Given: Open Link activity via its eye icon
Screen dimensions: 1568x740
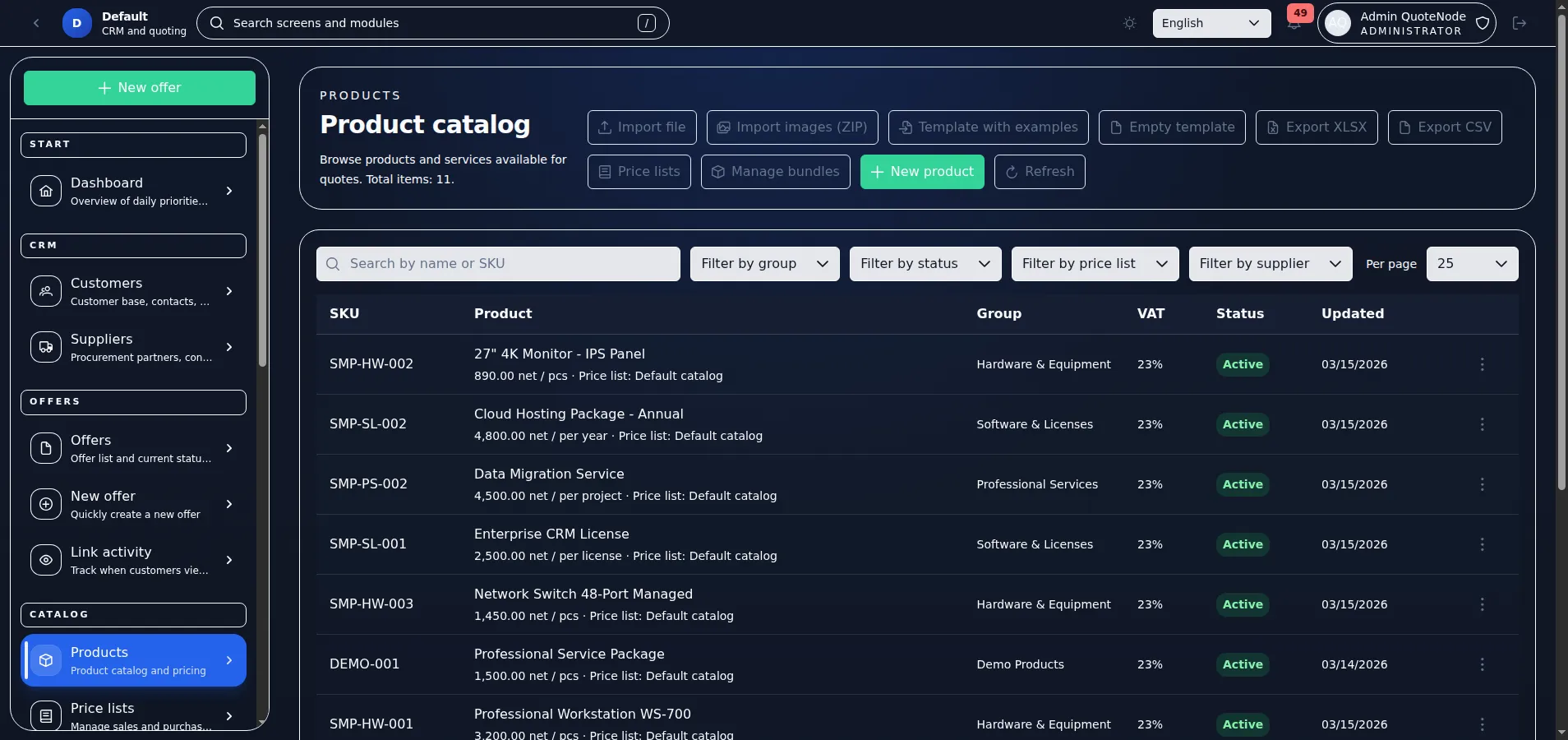Looking at the screenshot, I should click(47, 560).
